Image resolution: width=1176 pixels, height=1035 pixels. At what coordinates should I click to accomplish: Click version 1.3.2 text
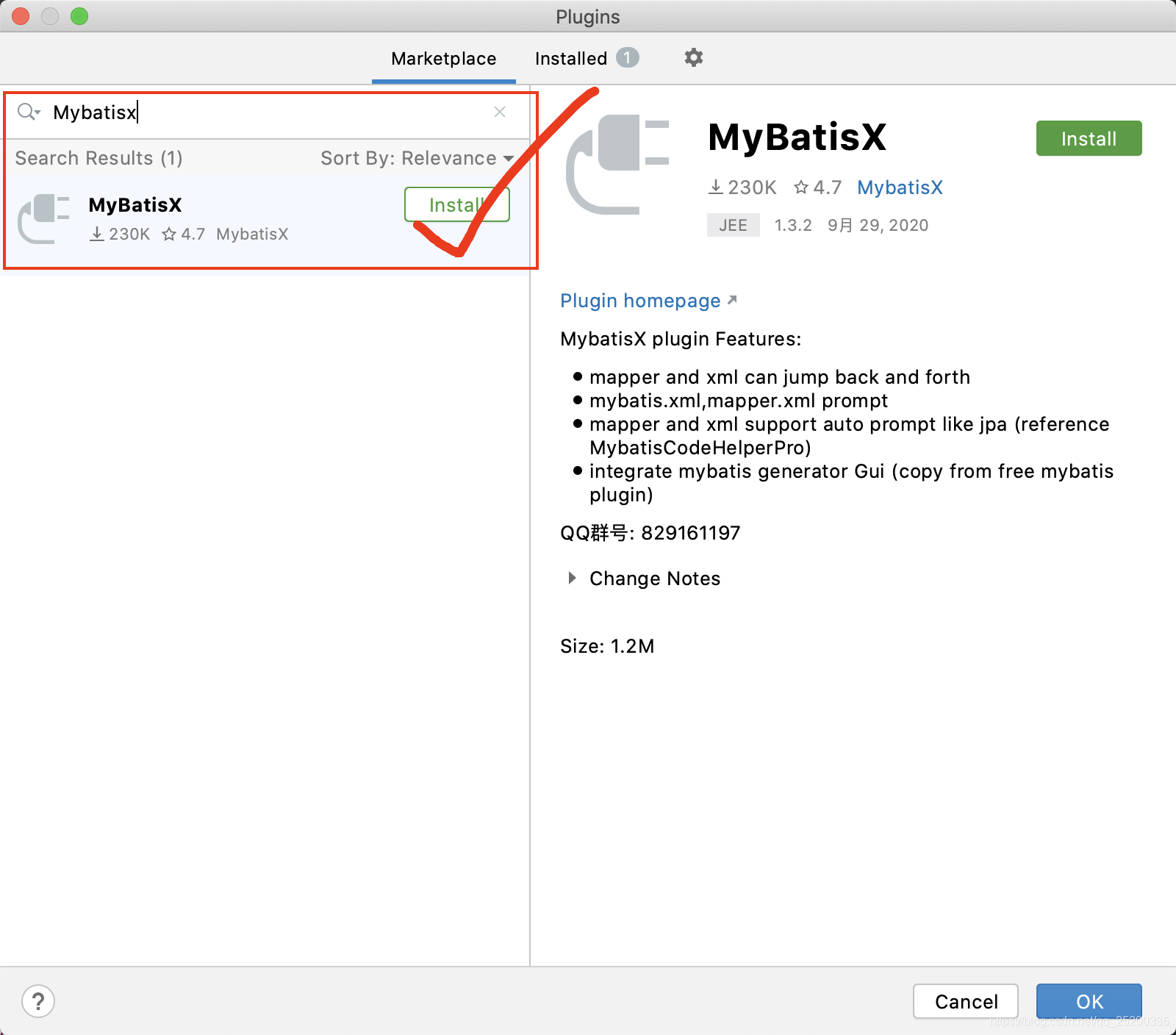pyautogui.click(x=793, y=225)
